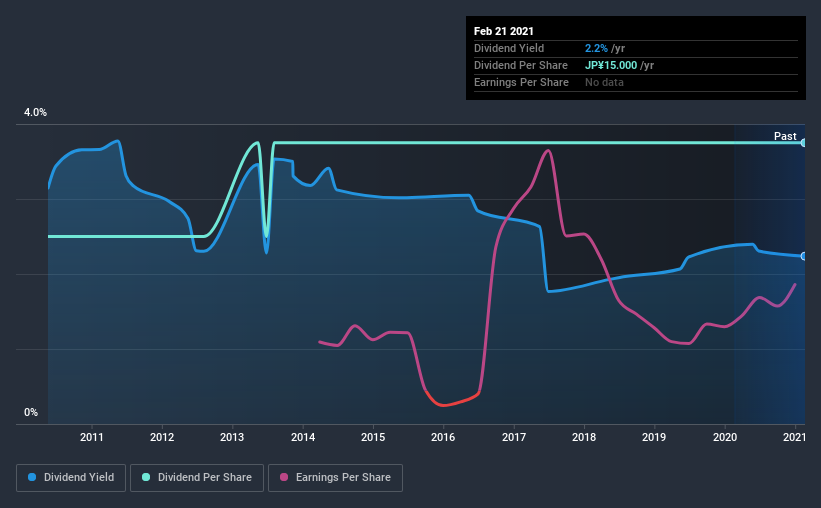The height and width of the screenshot is (508, 821).
Task: Toggle the Dividend Yield legend button
Action: coord(71,478)
